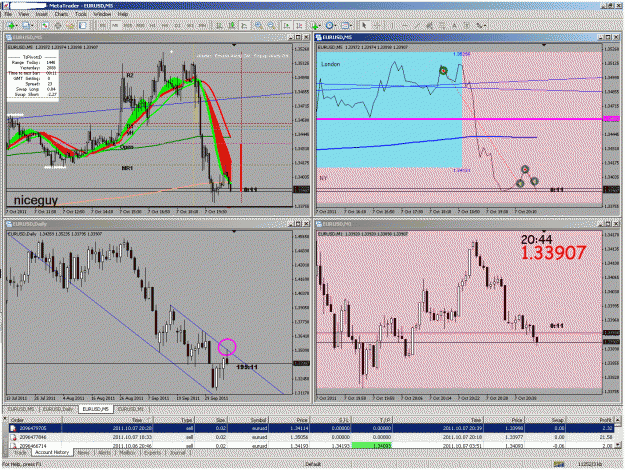Select the Draw Vertical Line tool
625x470 pixels.
click(x=392, y=26)
